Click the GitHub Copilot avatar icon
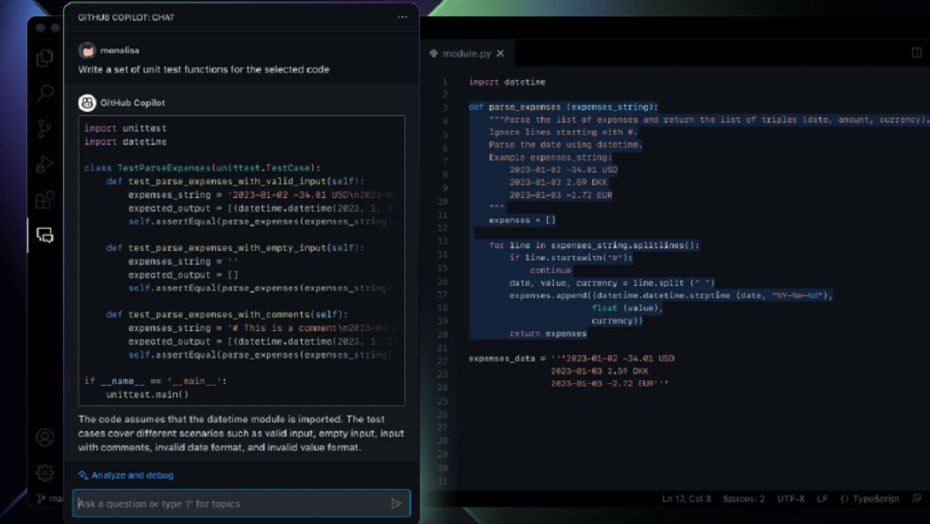 pyautogui.click(x=87, y=103)
